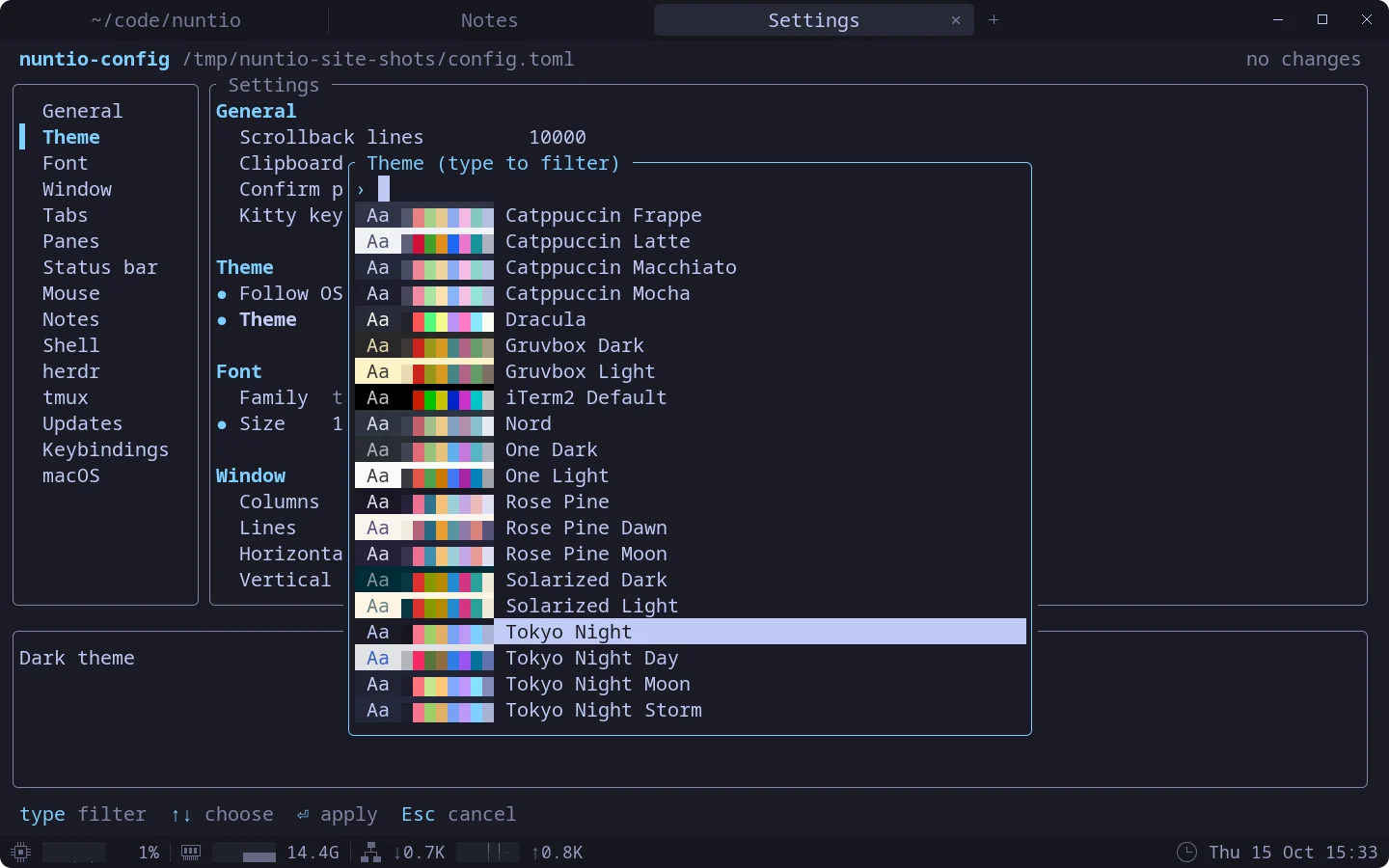Click the memory module icon in status bar
The height and width of the screenshot is (868, 1389).
pyautogui.click(x=191, y=853)
